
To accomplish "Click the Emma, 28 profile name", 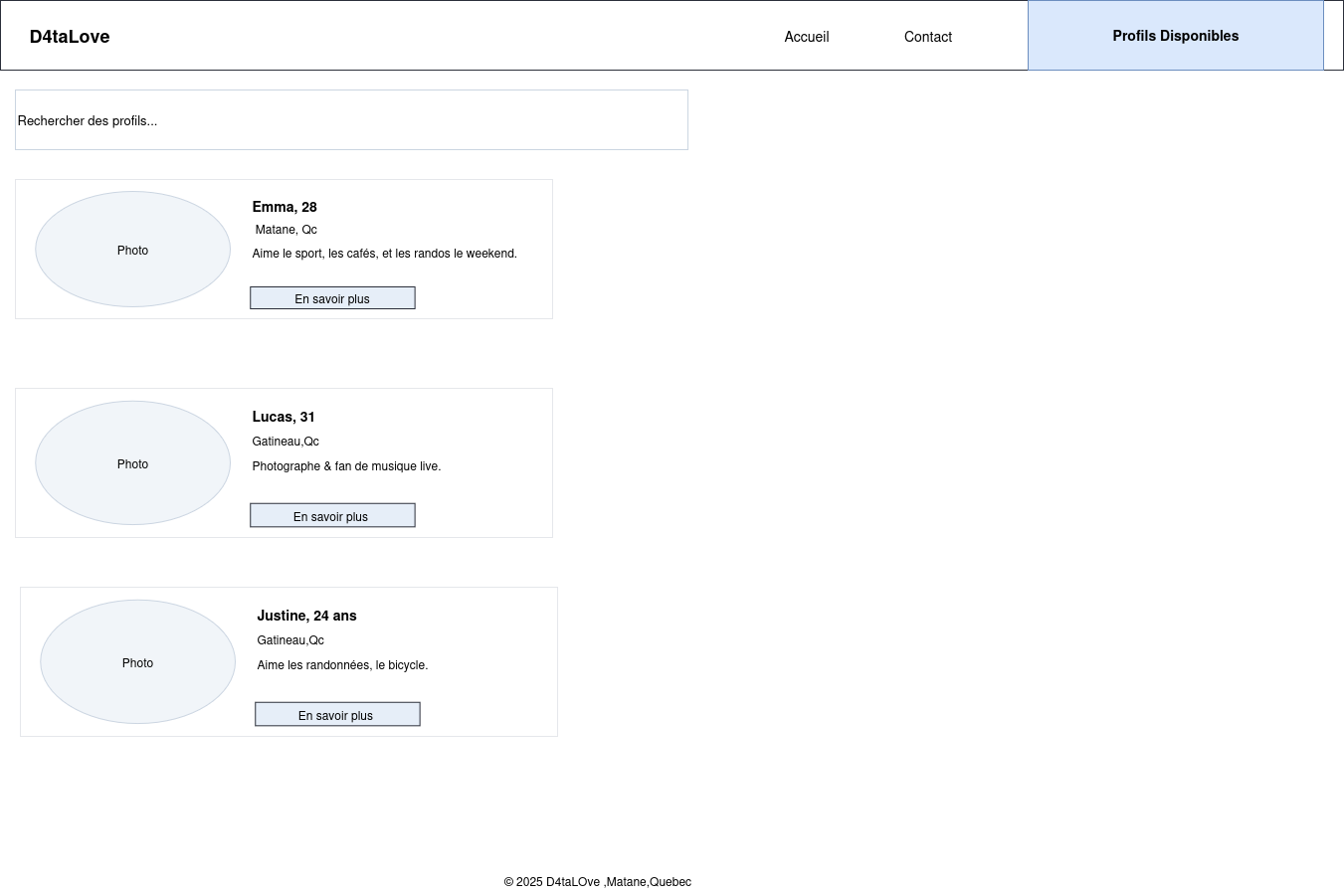I will click(285, 207).
